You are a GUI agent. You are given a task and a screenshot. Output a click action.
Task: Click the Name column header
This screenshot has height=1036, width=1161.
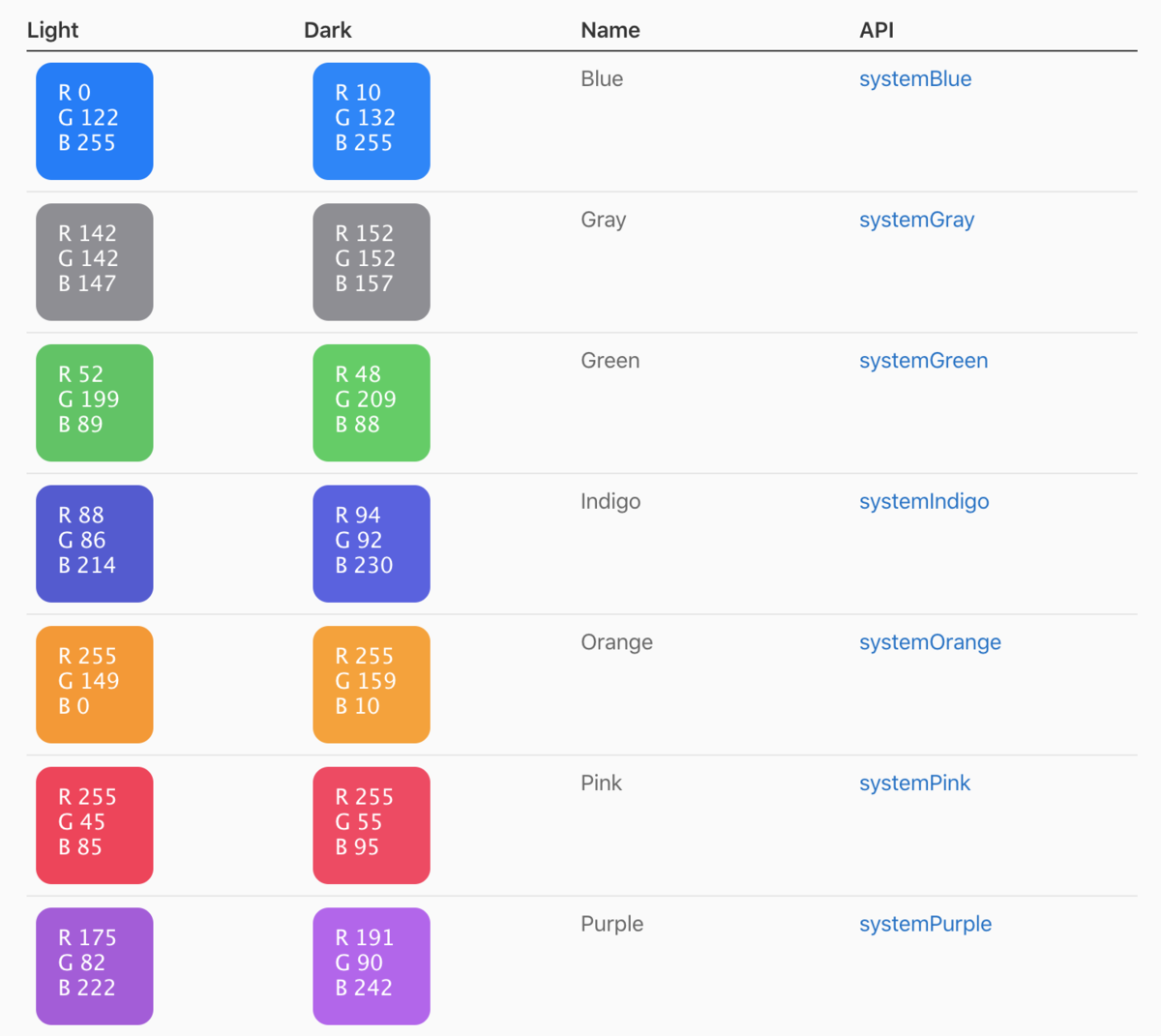coord(610,30)
